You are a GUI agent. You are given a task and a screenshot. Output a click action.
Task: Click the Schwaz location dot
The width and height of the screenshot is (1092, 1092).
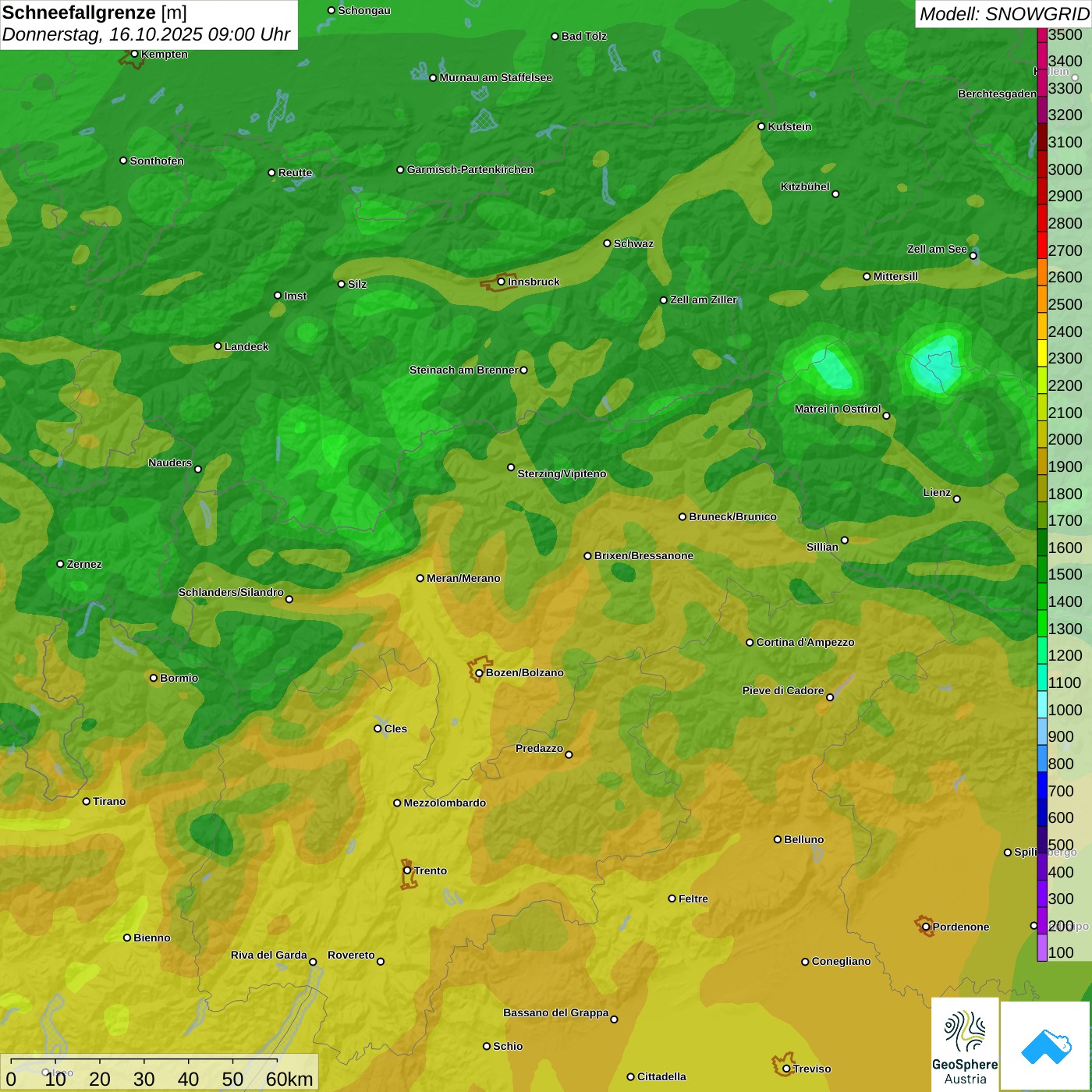tap(607, 243)
